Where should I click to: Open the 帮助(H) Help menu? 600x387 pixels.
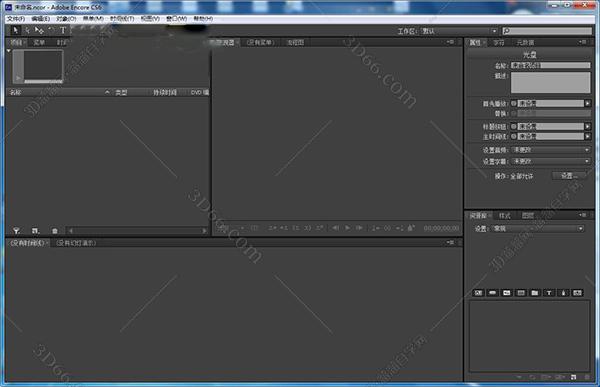[x=203, y=19]
